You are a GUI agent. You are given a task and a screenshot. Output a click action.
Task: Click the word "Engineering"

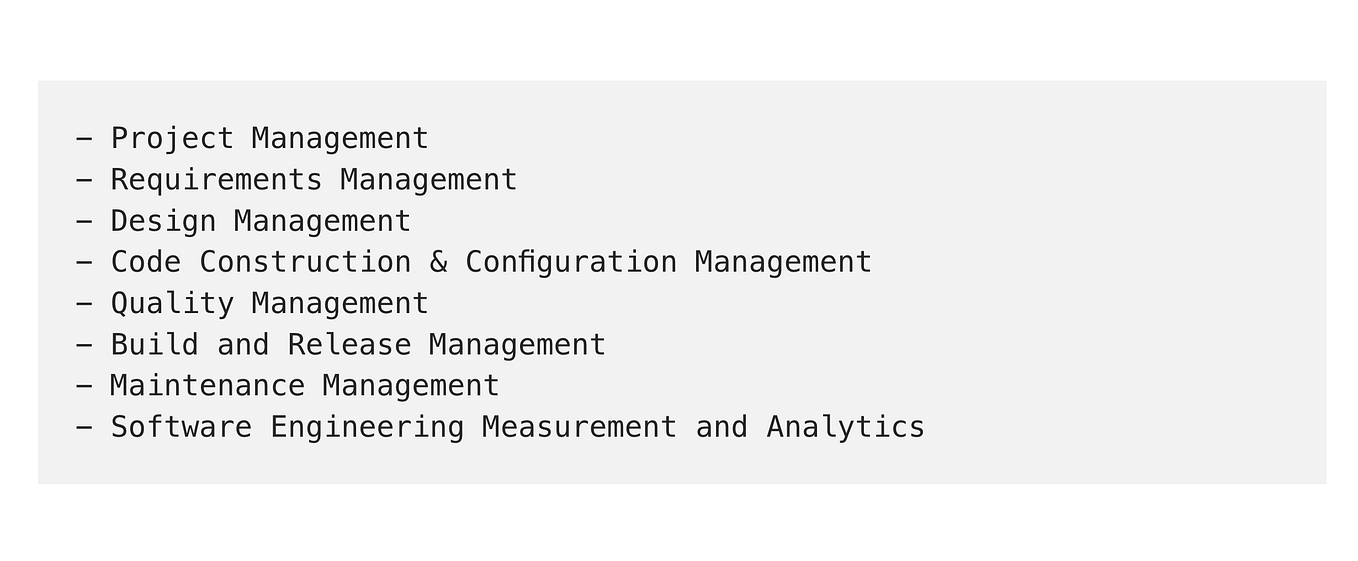[367, 428]
